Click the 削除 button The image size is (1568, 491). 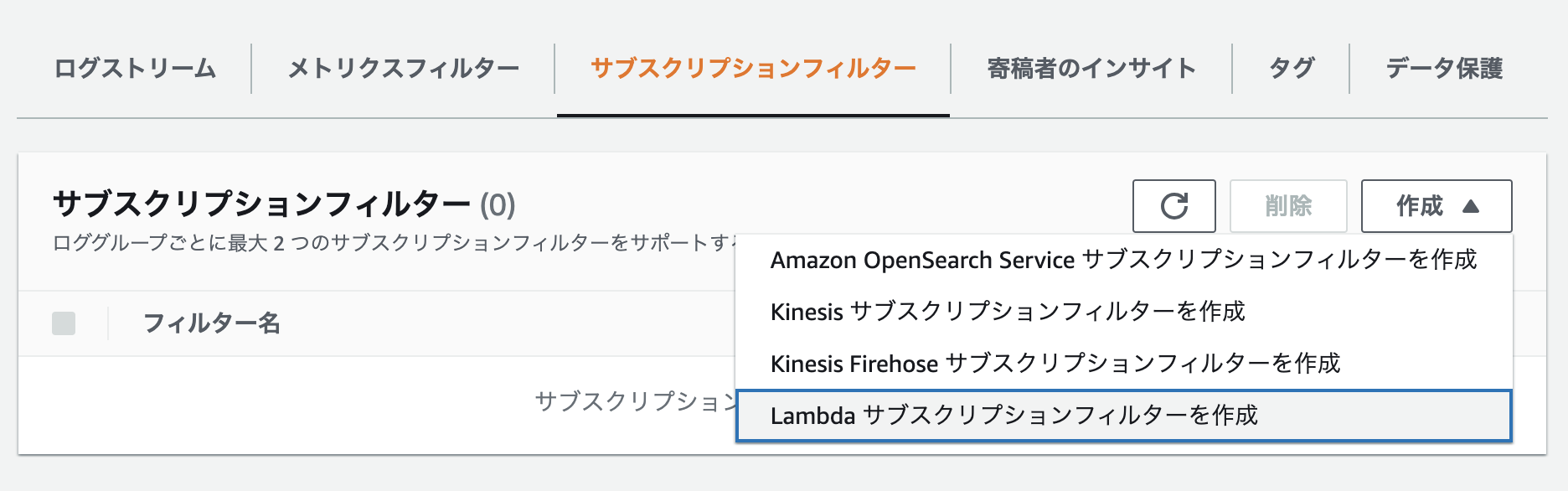tap(1288, 206)
